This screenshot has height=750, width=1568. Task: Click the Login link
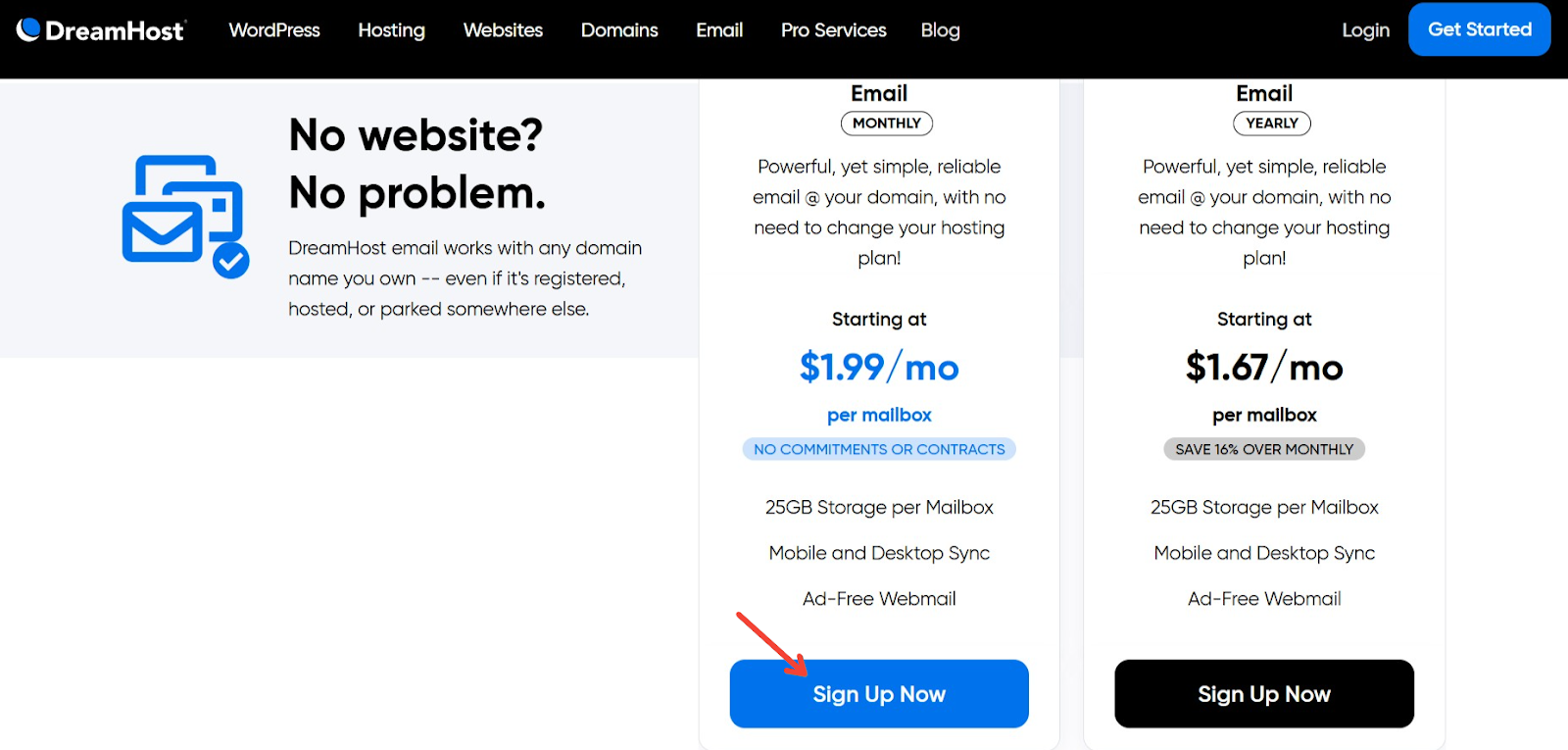point(1364,30)
